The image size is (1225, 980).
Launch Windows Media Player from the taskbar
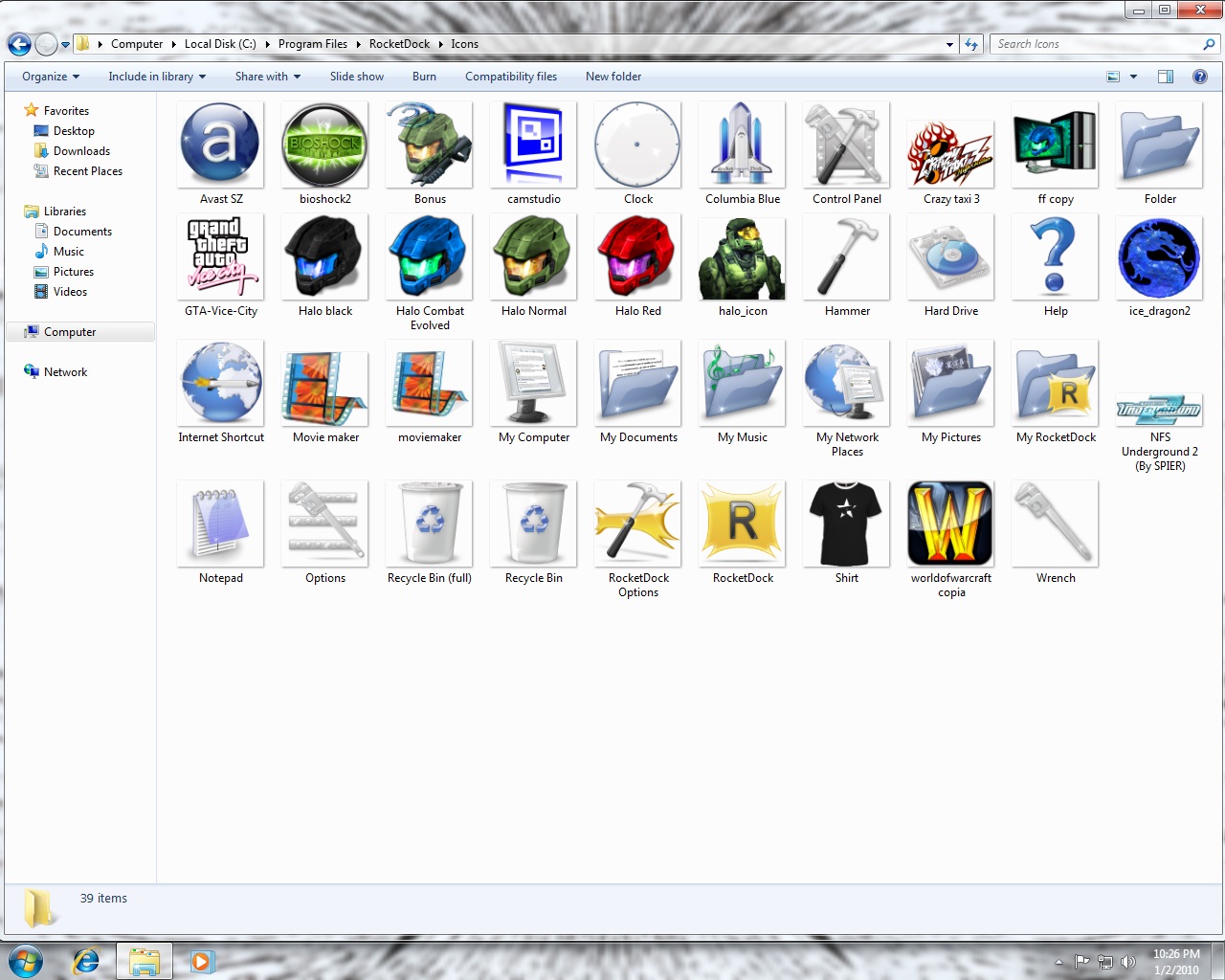coord(201,961)
